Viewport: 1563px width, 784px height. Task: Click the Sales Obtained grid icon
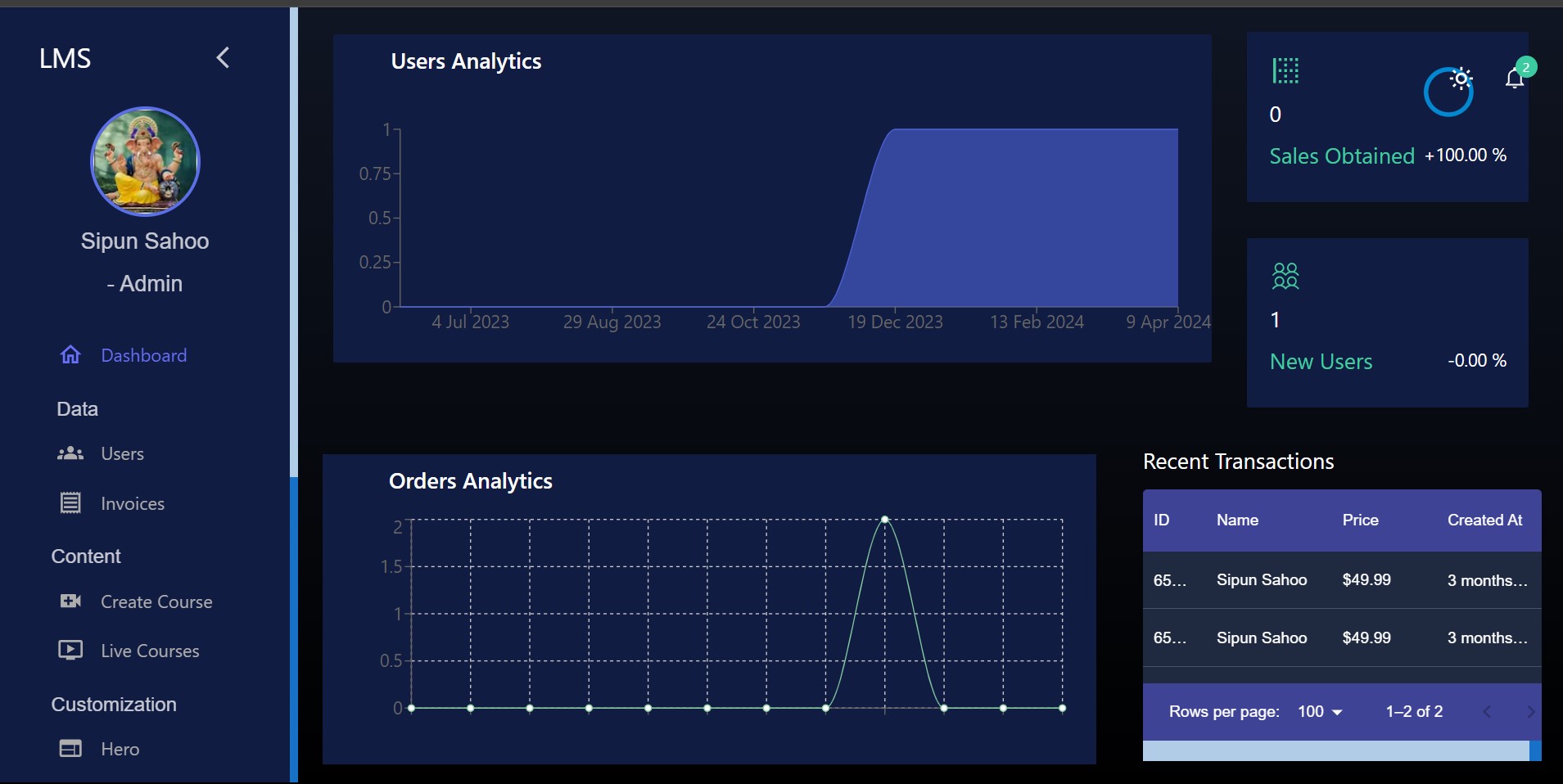point(1285,71)
